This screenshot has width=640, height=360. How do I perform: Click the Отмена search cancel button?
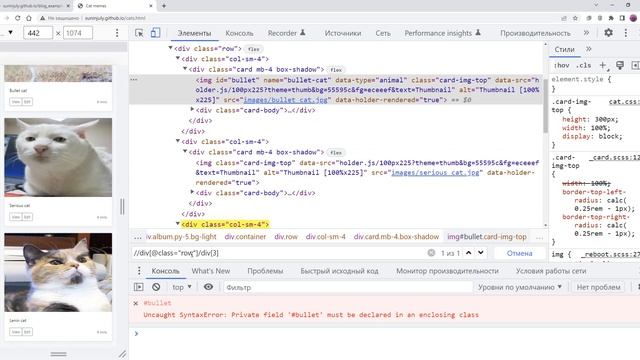click(x=519, y=253)
